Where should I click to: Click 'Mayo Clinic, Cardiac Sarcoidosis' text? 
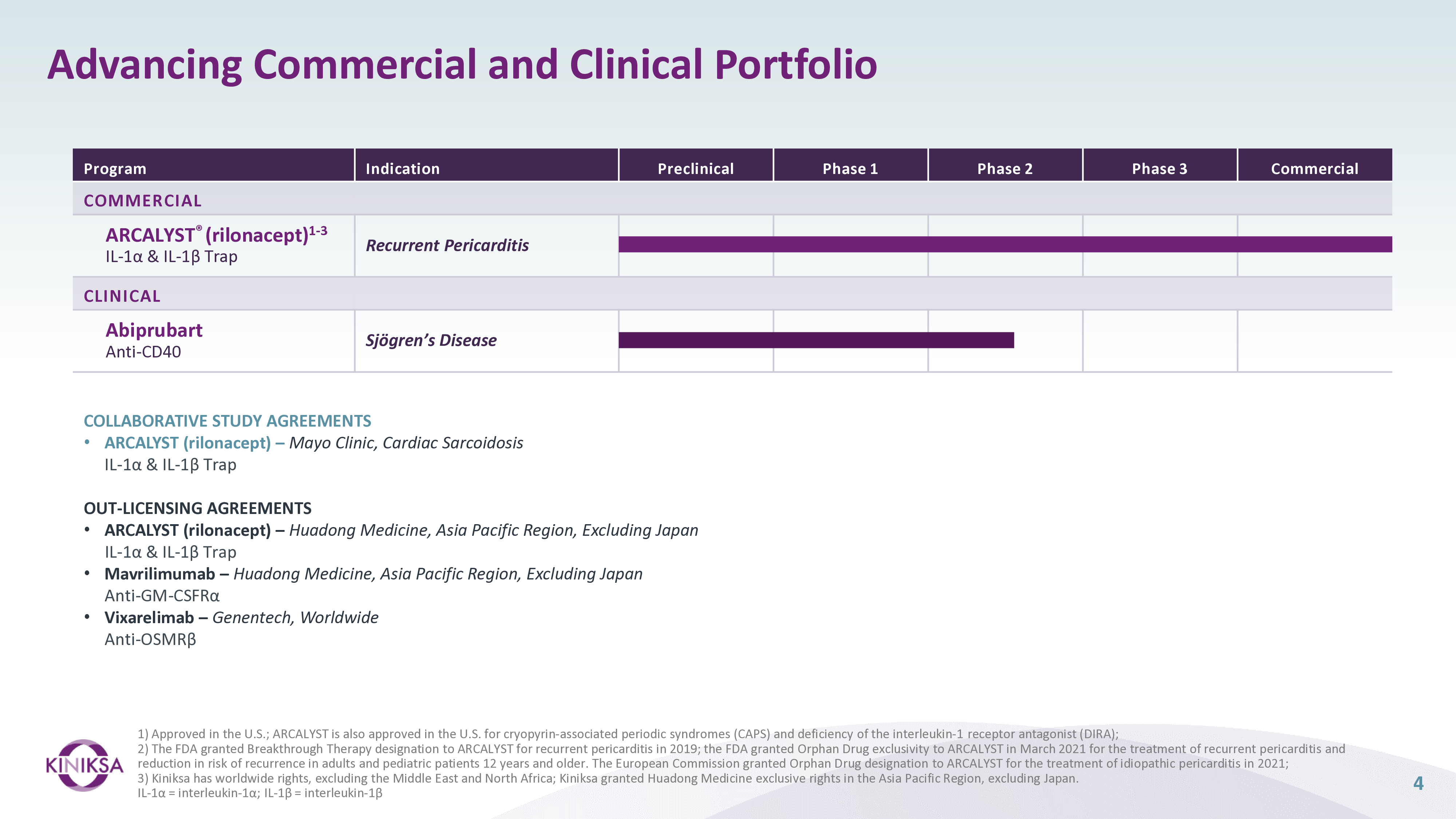pos(406,443)
